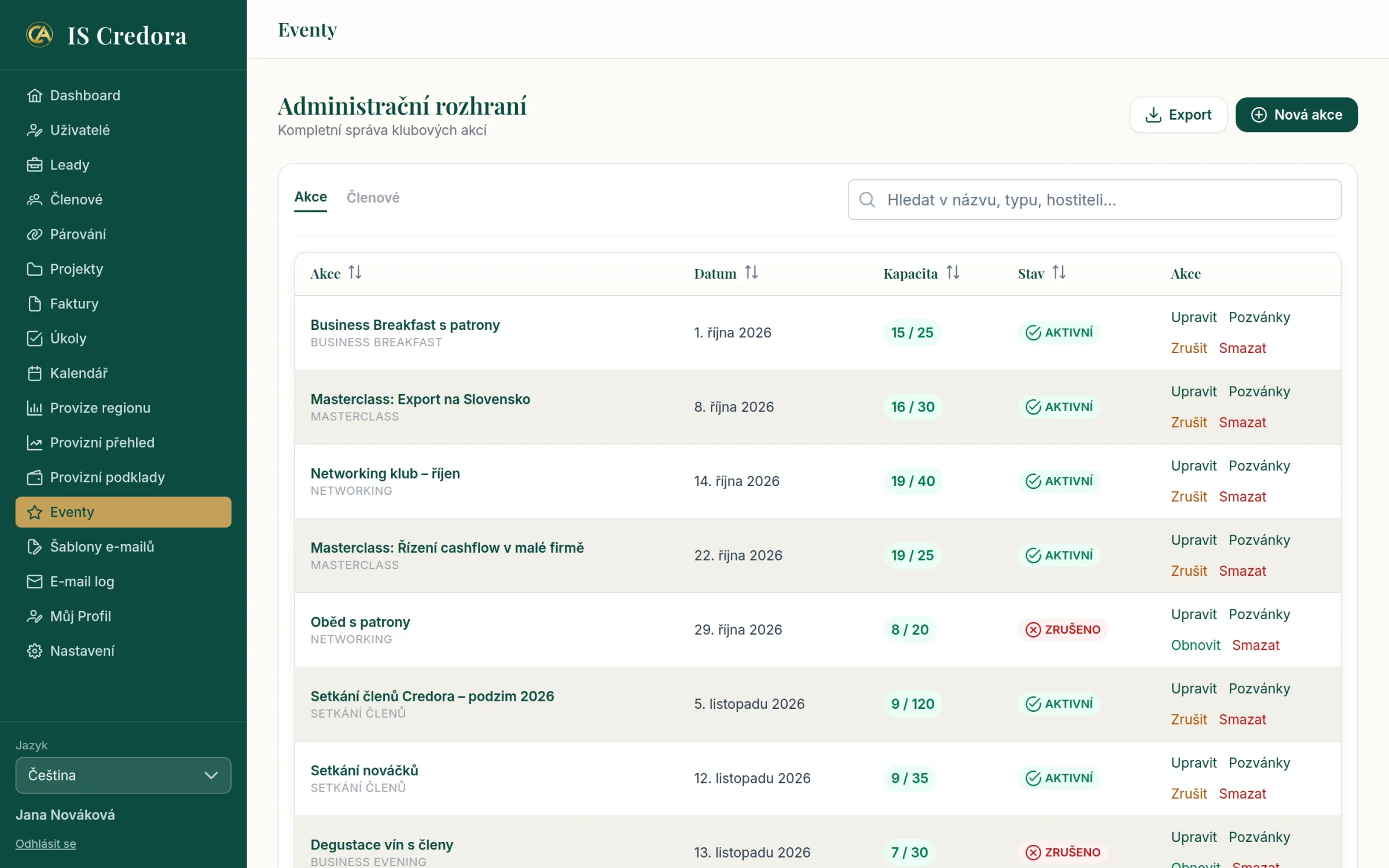Click the Leady briefcase icon
Image resolution: width=1389 pixels, height=868 pixels.
click(x=35, y=165)
